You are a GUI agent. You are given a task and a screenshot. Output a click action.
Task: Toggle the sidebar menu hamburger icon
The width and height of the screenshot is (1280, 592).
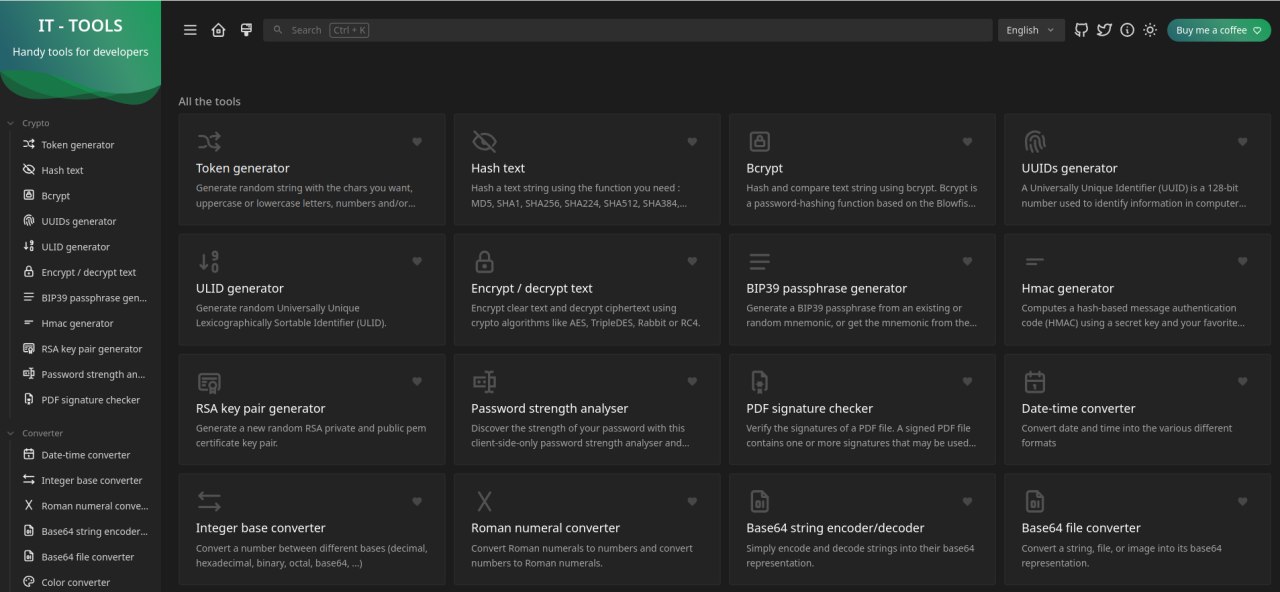point(190,30)
